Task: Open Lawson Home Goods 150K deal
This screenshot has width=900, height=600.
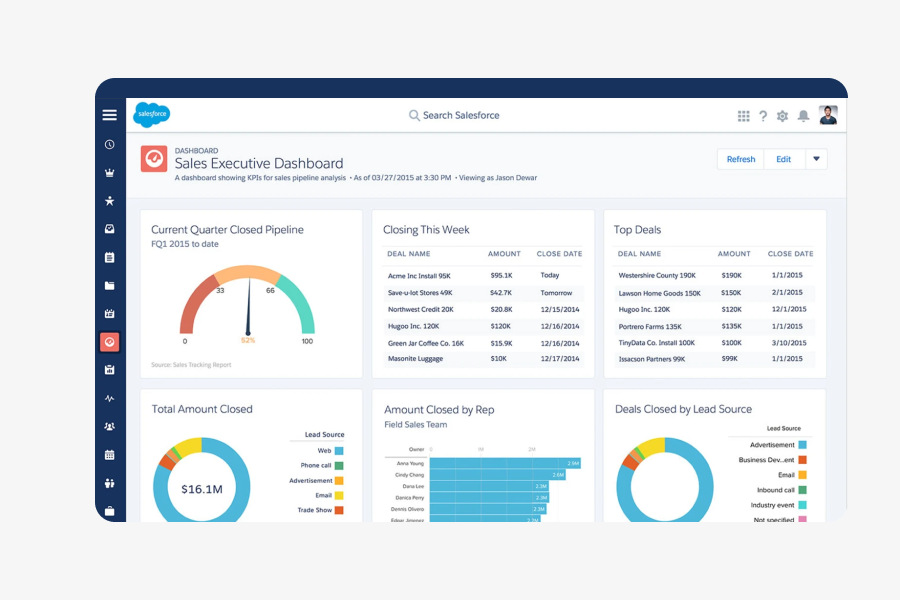Action: pos(660,293)
